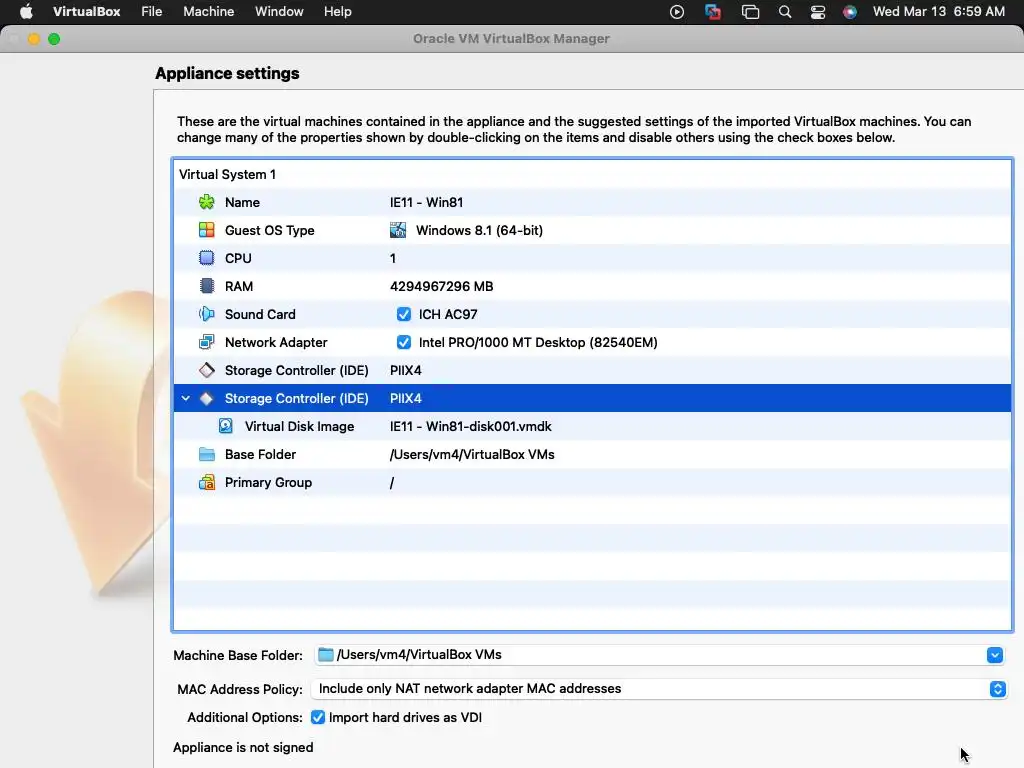
Task: Open the Machine Base Folder dropdown
Action: coord(994,655)
